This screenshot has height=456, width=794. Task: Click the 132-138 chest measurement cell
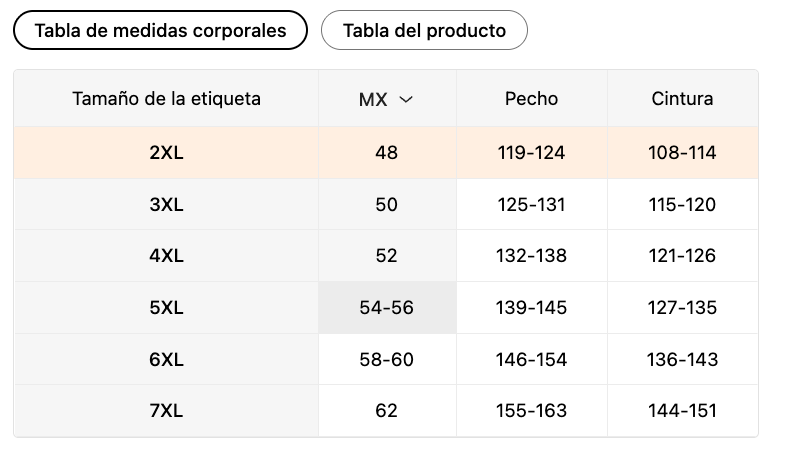pyautogui.click(x=531, y=256)
